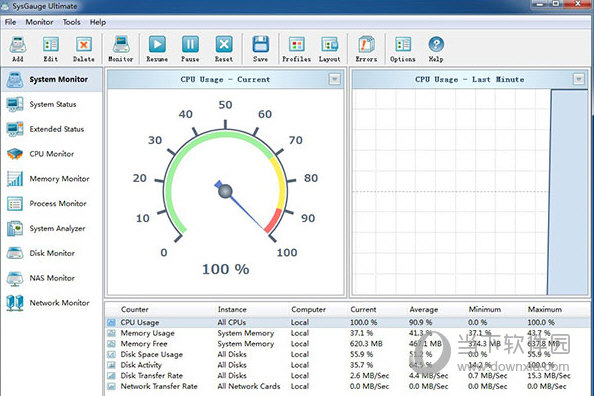Click the Help toolbar icon
594x396 pixels.
(x=436, y=49)
